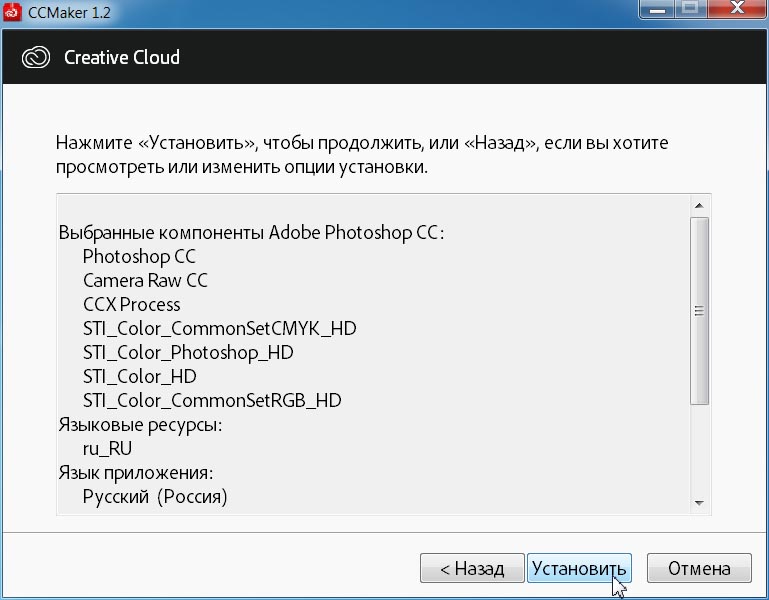Close the CCMaker window
The height and width of the screenshot is (600, 769).
click(737, 9)
